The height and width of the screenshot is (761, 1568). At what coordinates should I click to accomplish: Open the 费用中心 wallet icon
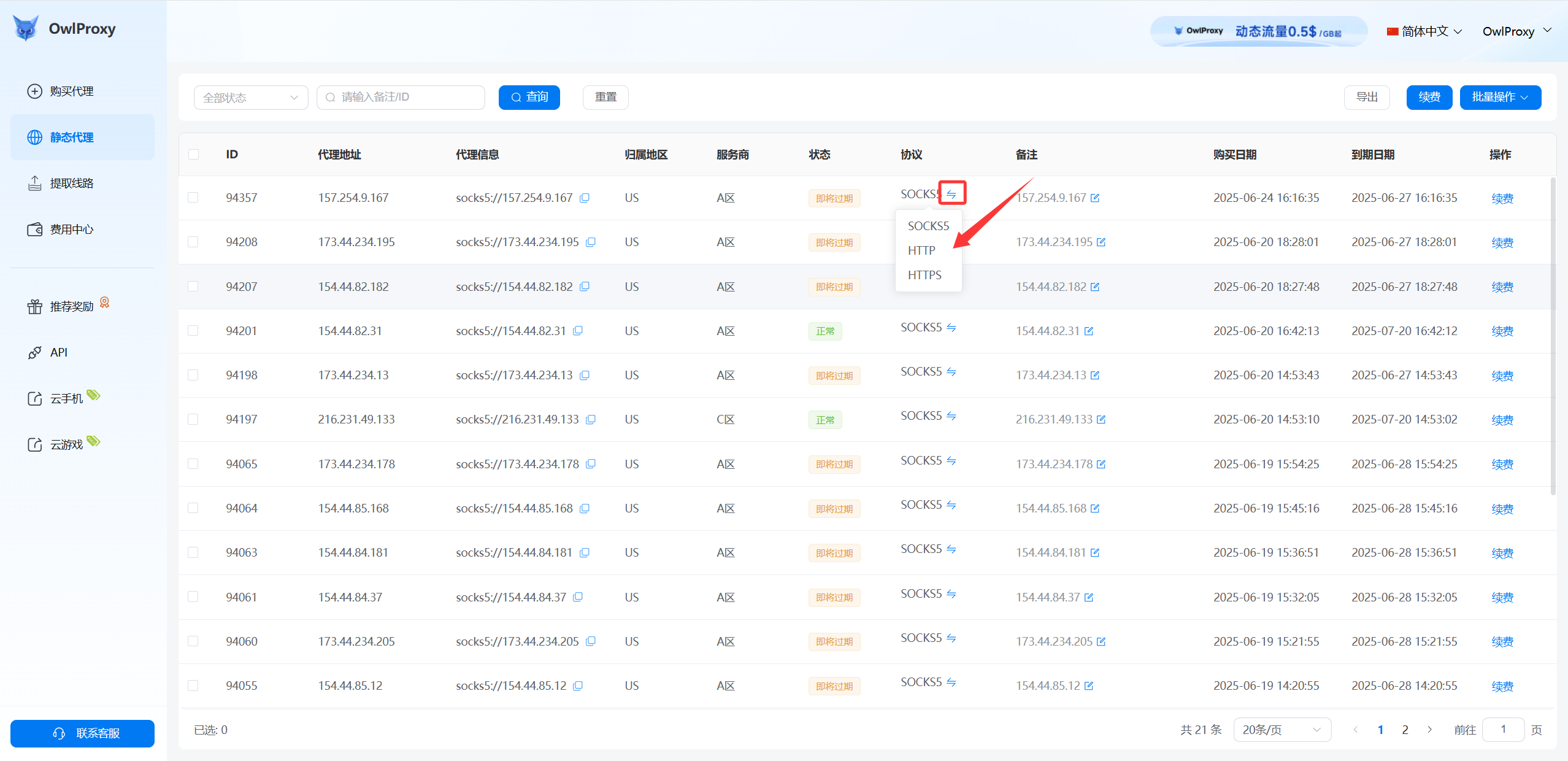(x=34, y=230)
